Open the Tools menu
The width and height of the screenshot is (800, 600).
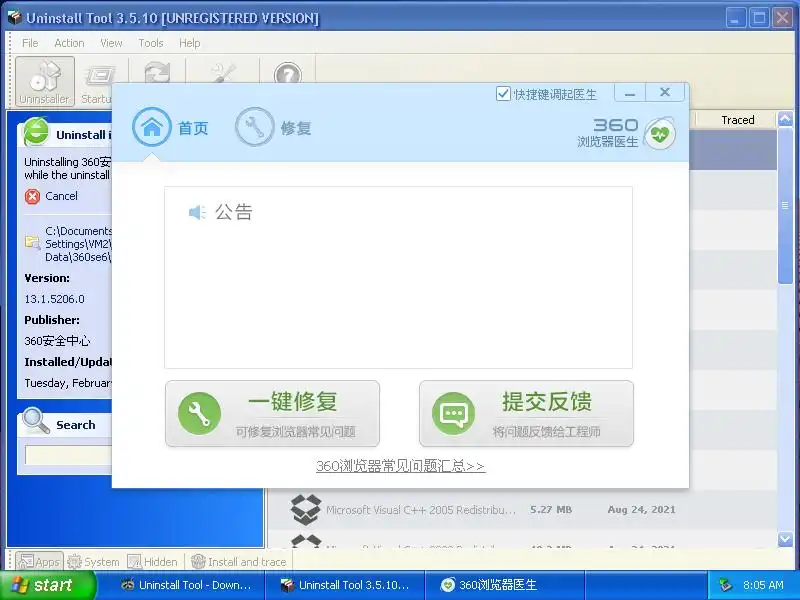151,43
